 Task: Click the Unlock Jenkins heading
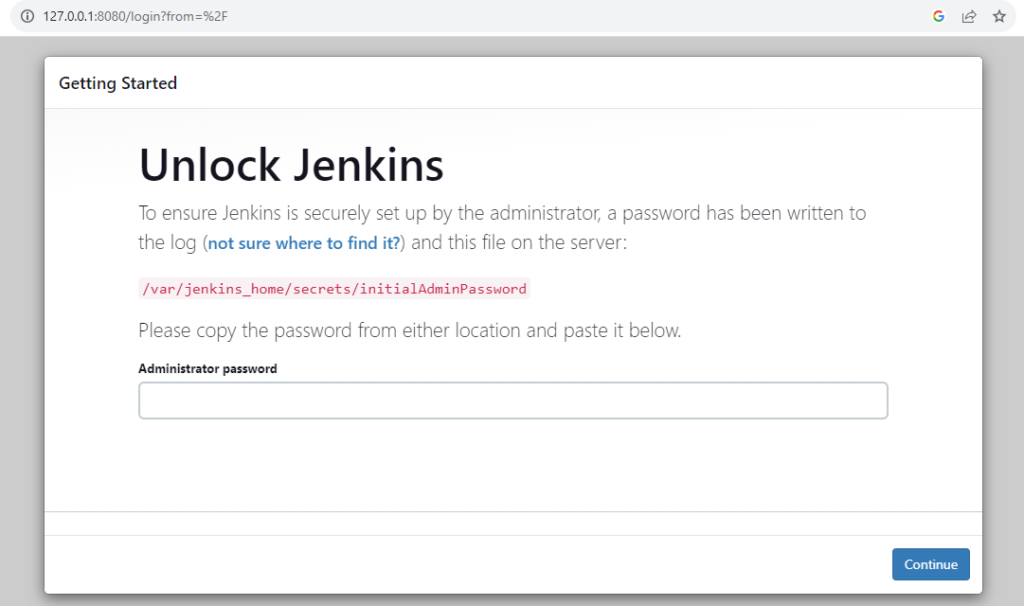[291, 165]
